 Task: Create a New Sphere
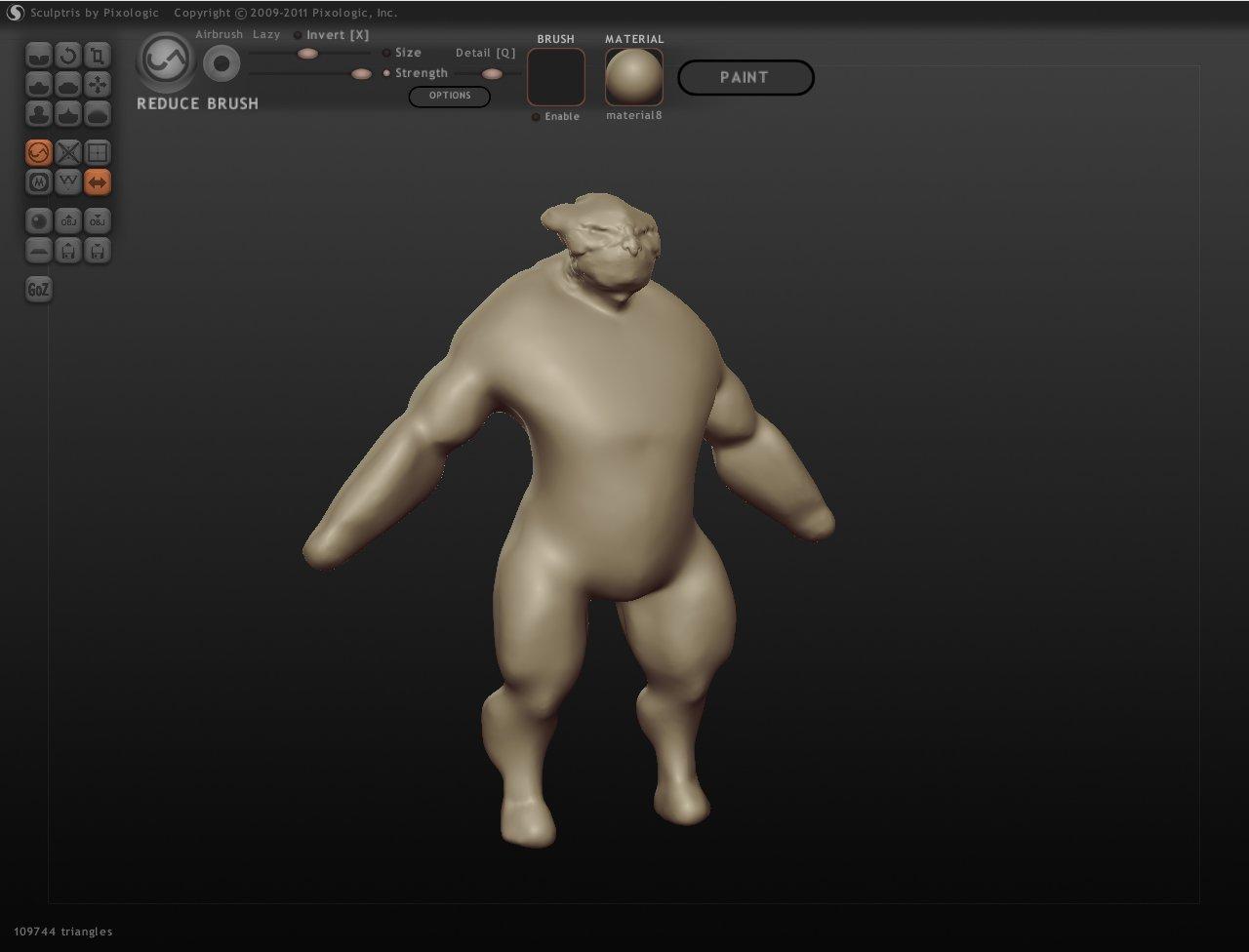pyautogui.click(x=38, y=220)
